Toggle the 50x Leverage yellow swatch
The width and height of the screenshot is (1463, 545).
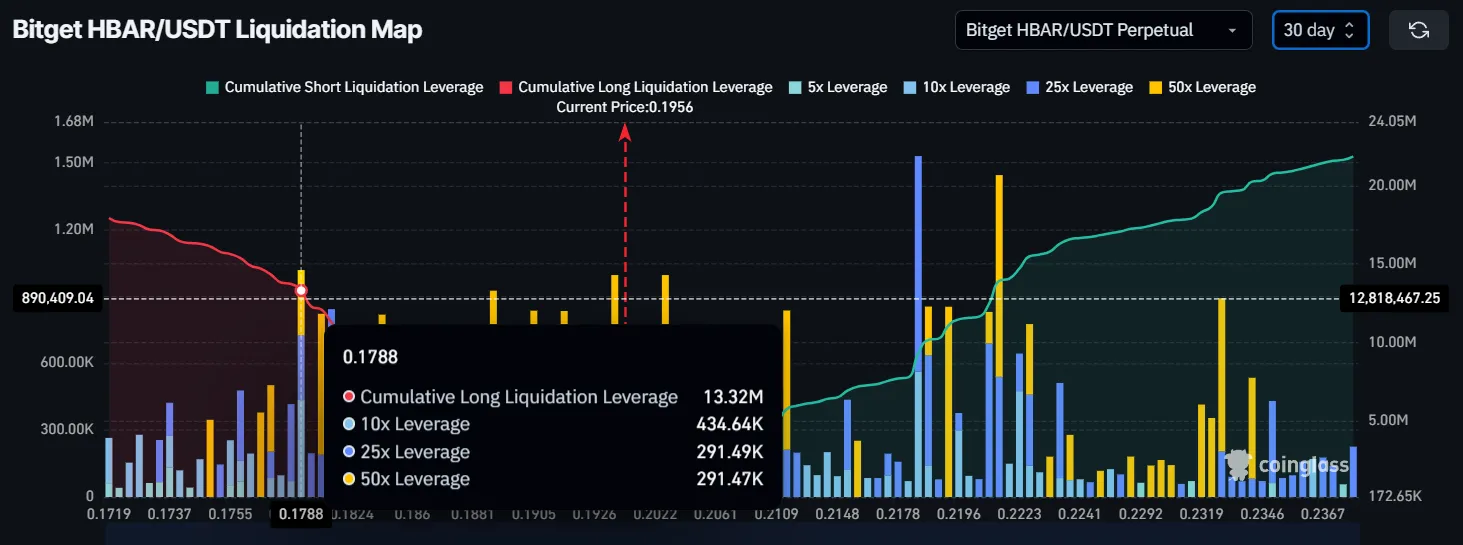pos(1157,87)
